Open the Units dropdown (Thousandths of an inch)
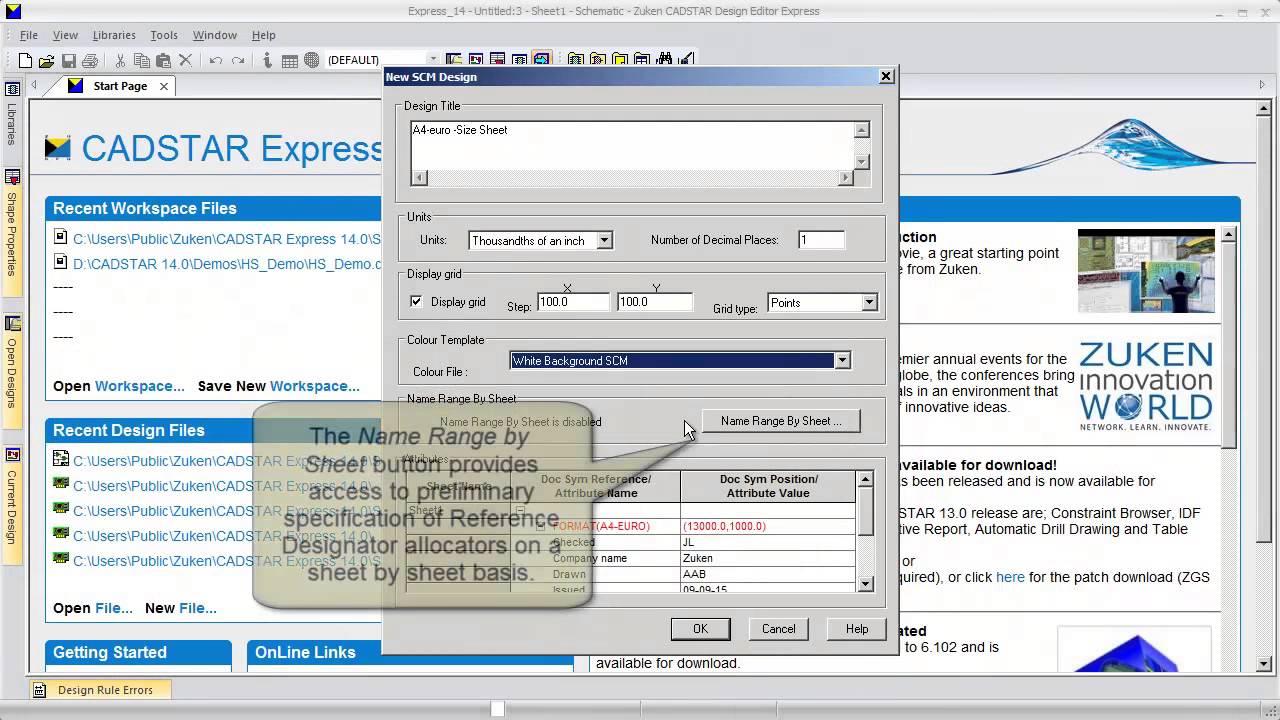Image resolution: width=1280 pixels, height=720 pixels. point(604,240)
